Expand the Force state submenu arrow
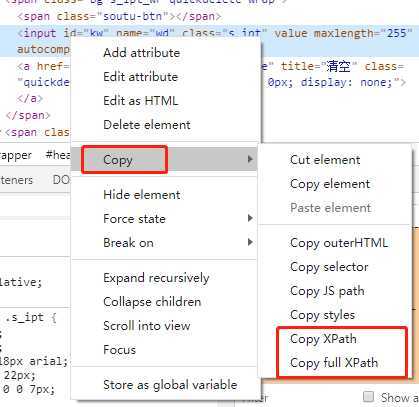Image resolution: width=419 pixels, height=407 pixels. pyautogui.click(x=250, y=218)
